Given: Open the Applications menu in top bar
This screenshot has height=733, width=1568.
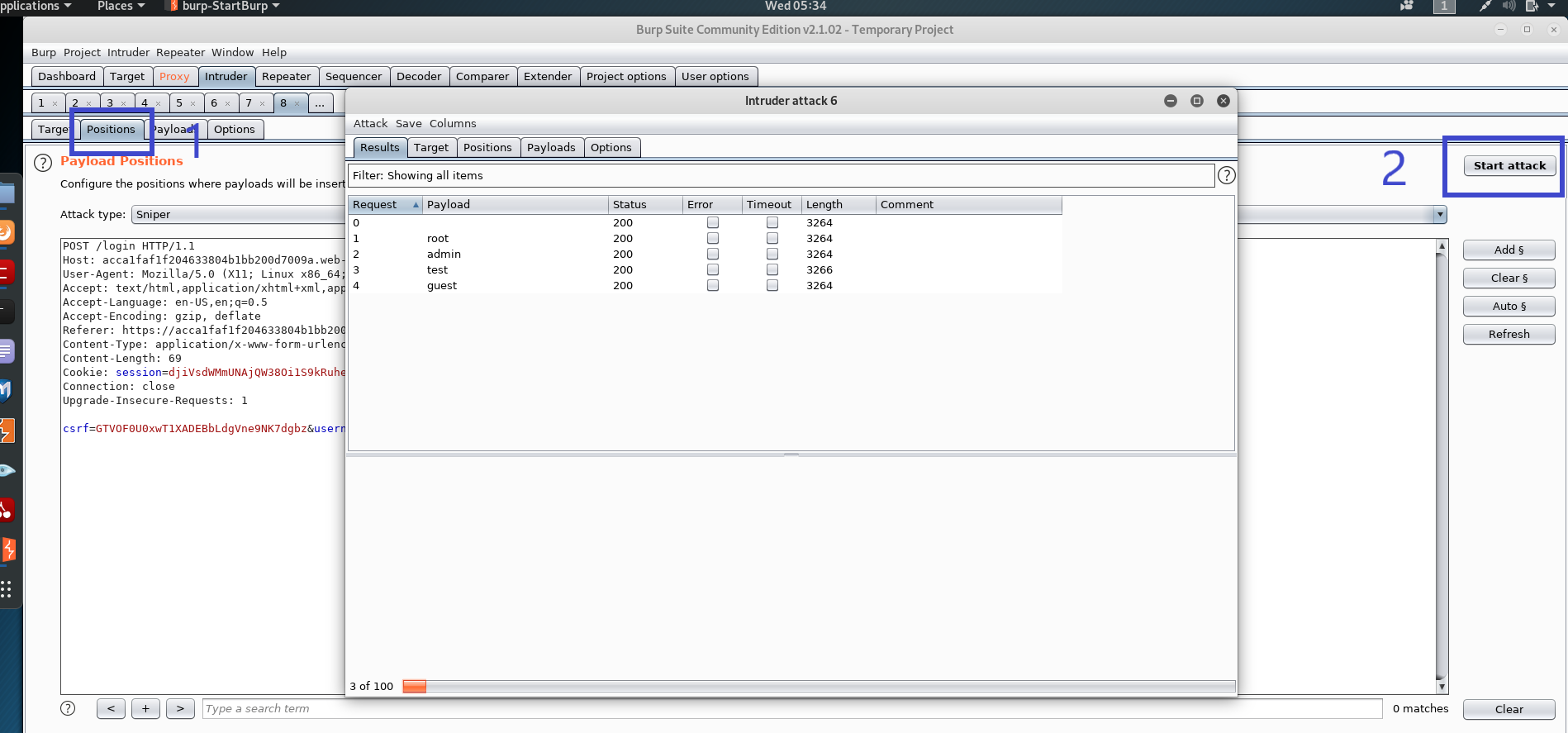Looking at the screenshot, I should [36, 6].
